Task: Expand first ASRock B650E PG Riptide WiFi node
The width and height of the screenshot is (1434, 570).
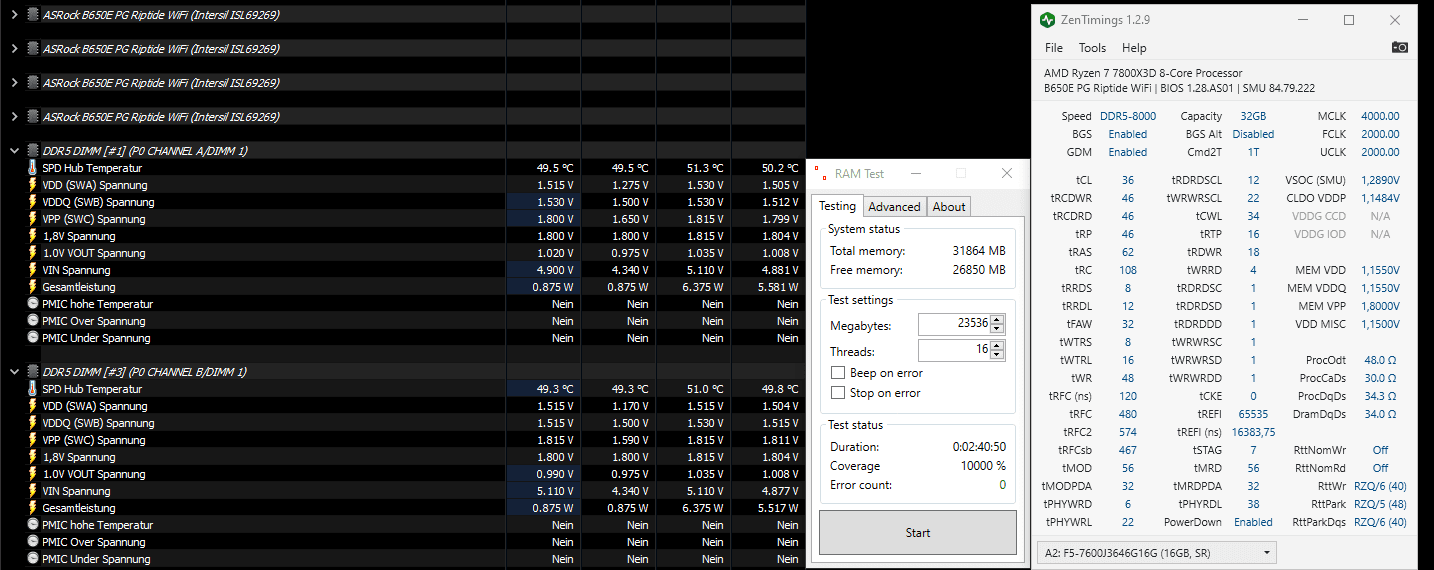Action: tap(13, 15)
